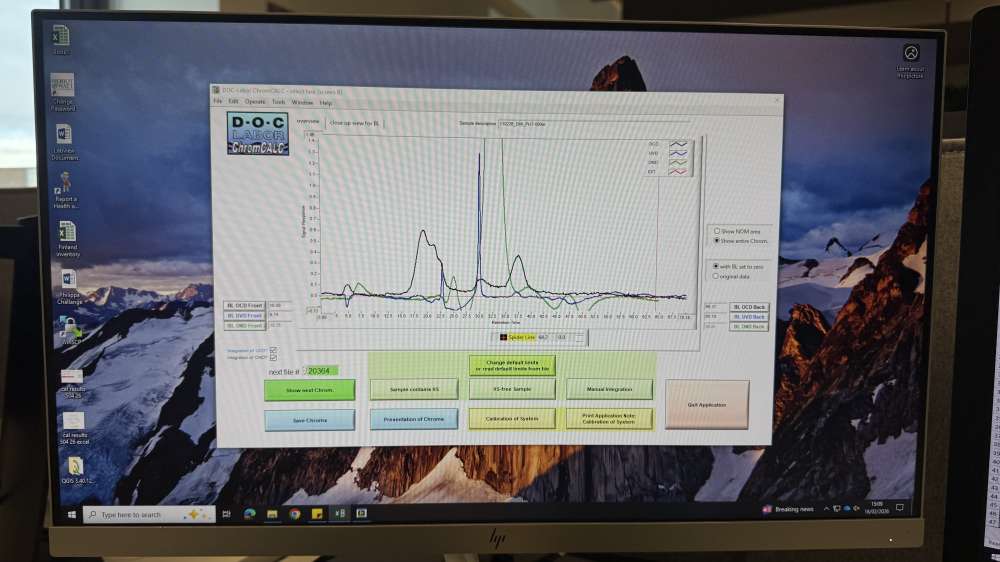Open the notification center icon in the system tray
This screenshot has height=562, width=1000.
(x=900, y=508)
